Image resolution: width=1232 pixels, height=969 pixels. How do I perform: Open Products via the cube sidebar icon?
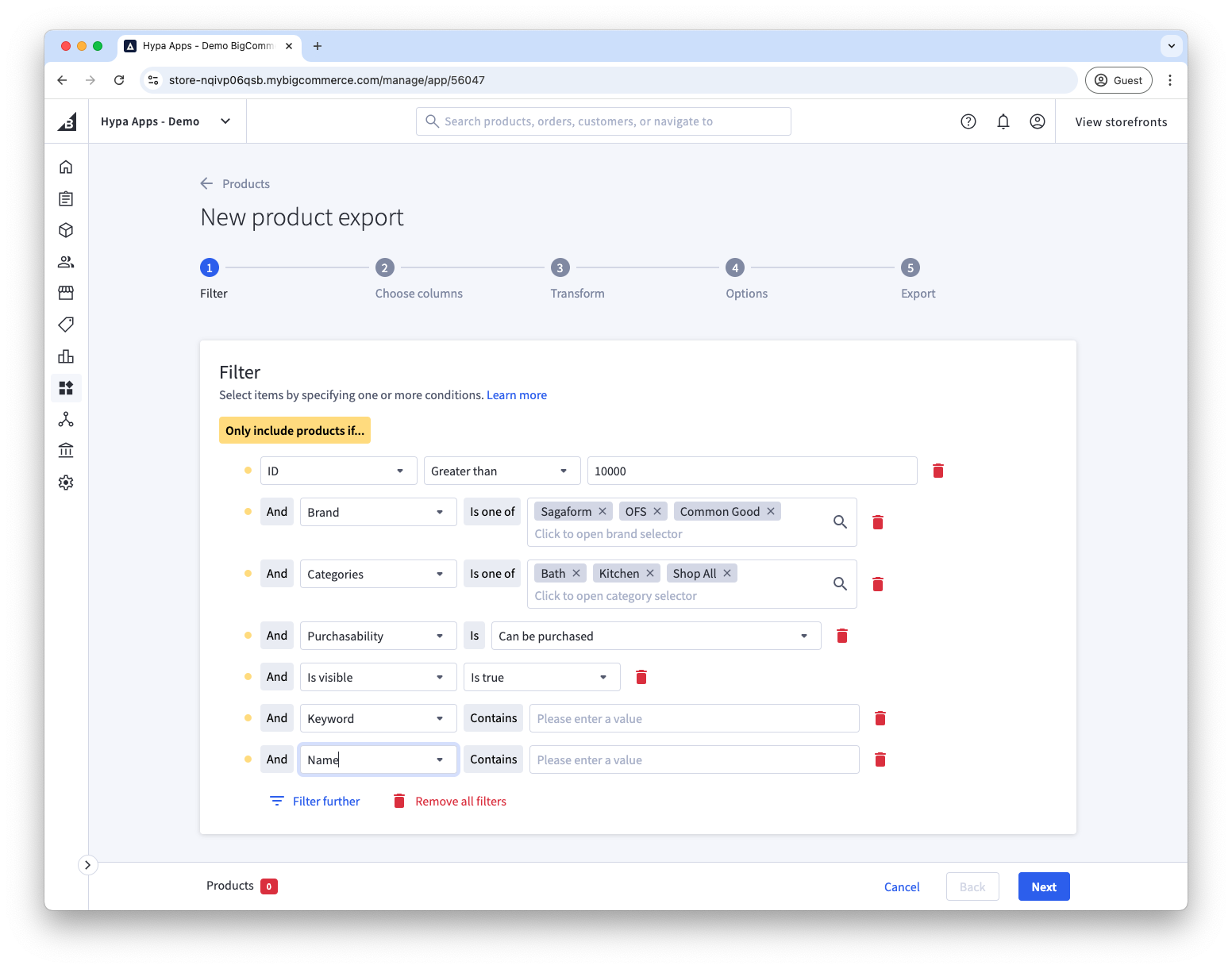[x=66, y=230]
